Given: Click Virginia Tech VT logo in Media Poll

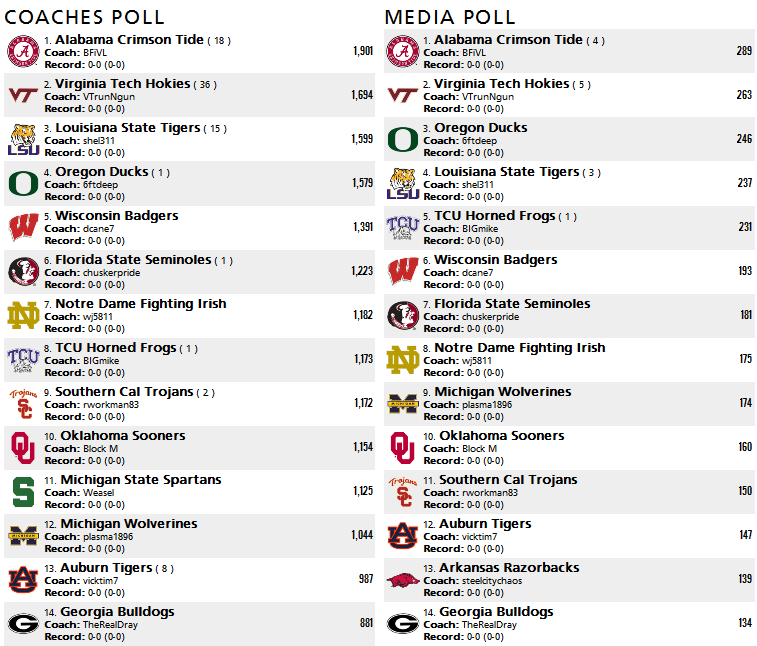Looking at the screenshot, I should 403,95.
